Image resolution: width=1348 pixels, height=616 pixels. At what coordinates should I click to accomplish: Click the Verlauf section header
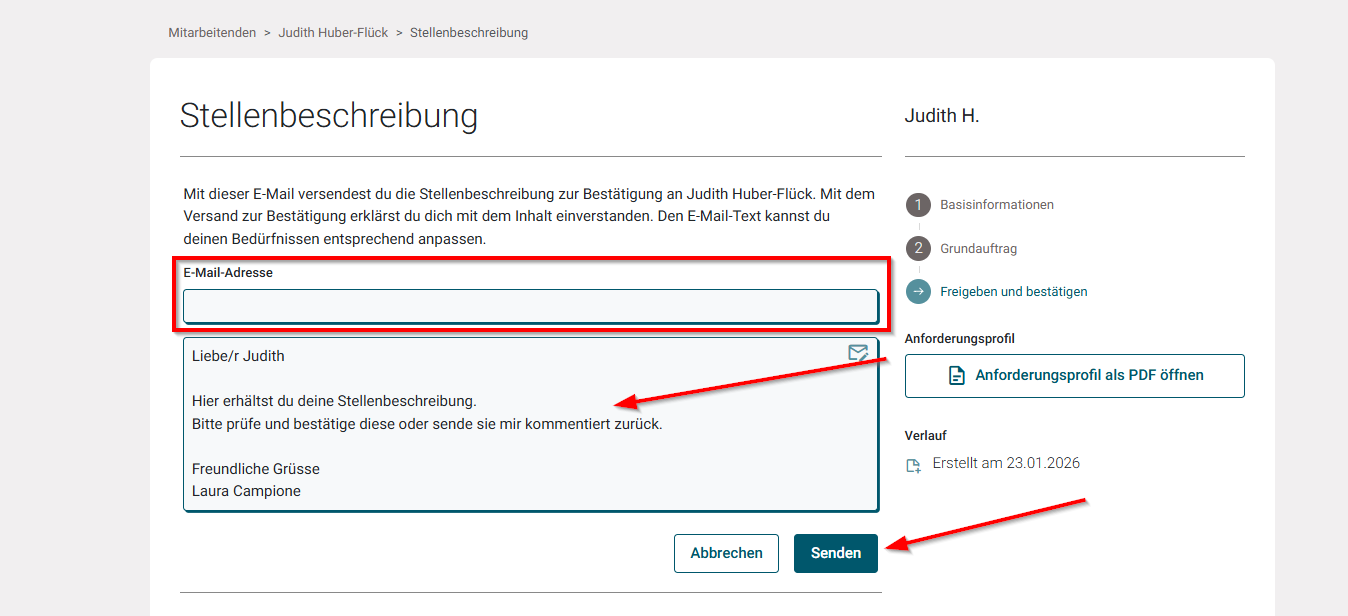pyautogui.click(x=926, y=435)
